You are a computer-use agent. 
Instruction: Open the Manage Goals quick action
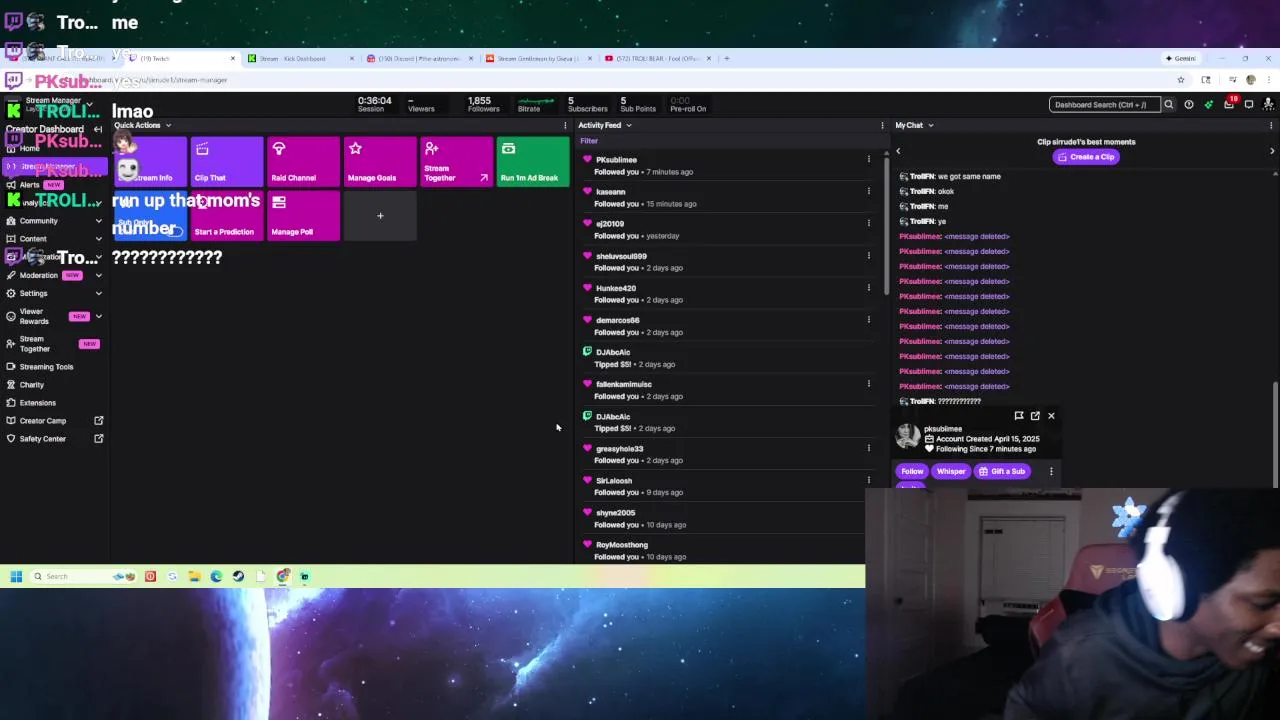[x=380, y=161]
